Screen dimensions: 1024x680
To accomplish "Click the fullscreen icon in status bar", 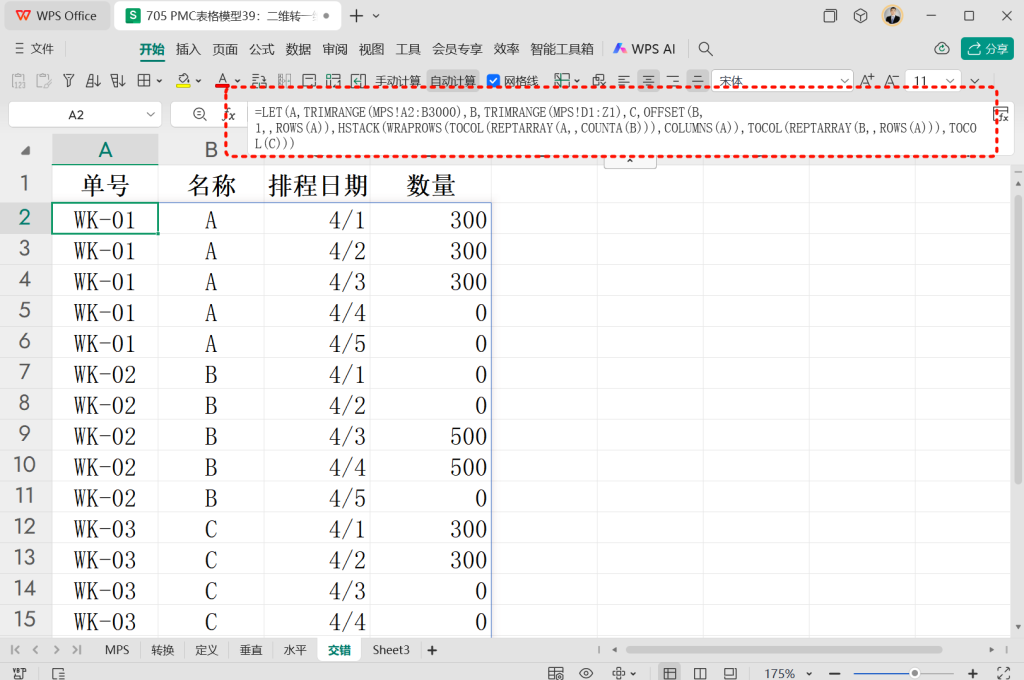I will (x=1003, y=673).
